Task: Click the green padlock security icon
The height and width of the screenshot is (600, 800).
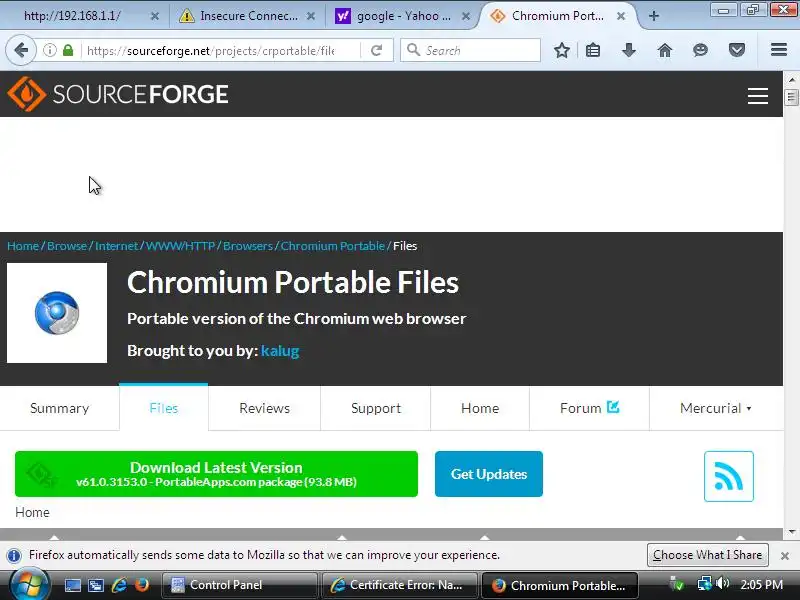Action: (68, 50)
